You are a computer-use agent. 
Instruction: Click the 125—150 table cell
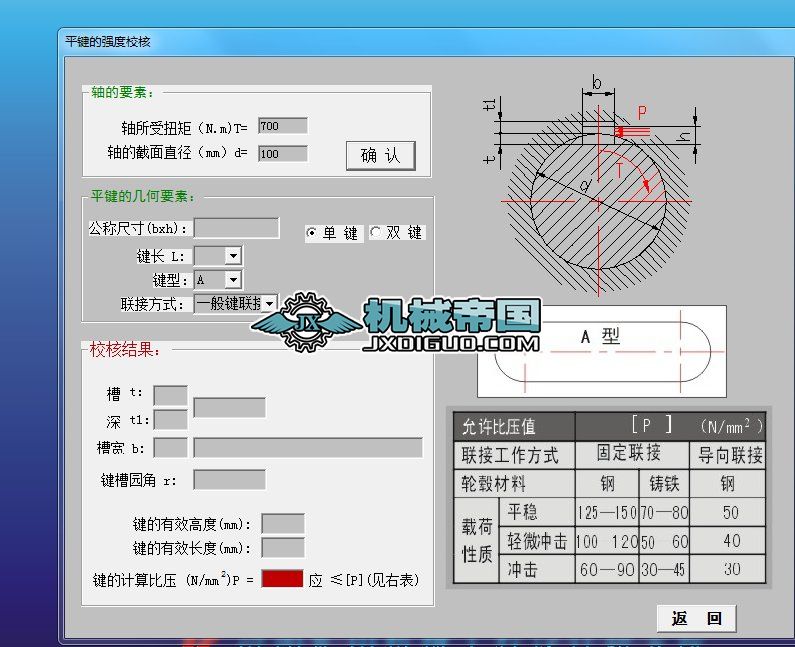point(607,512)
